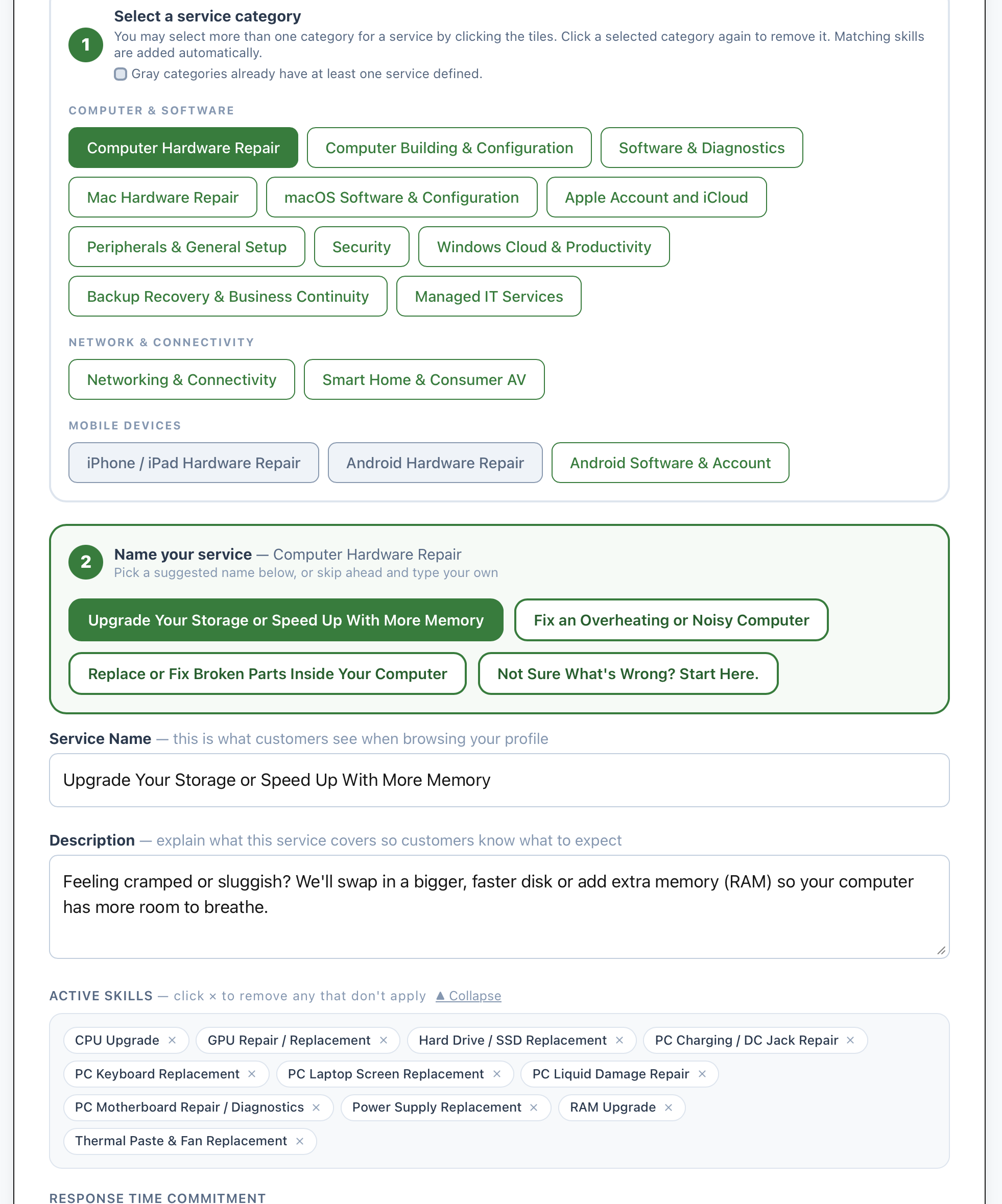Pick "Fix an Overheating or Noisy Computer" name
The image size is (1002, 1204).
[671, 620]
